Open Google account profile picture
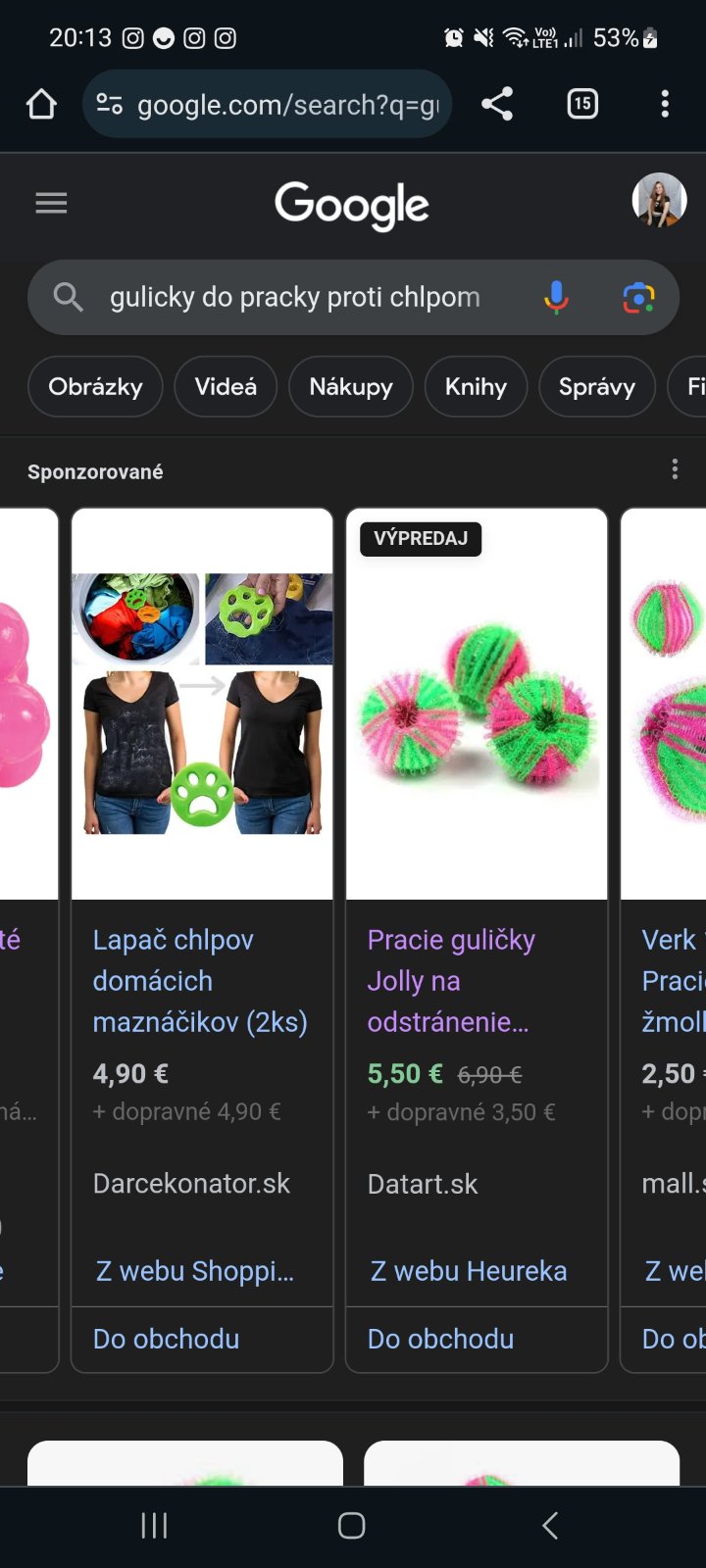Image resolution: width=706 pixels, height=1568 pixels. pyautogui.click(x=659, y=200)
